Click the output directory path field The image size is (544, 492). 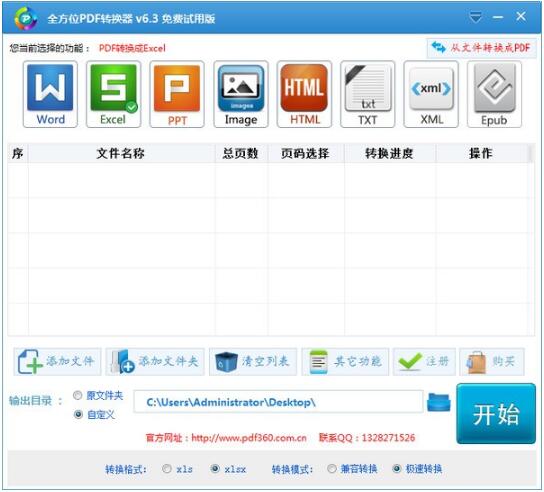(278, 402)
